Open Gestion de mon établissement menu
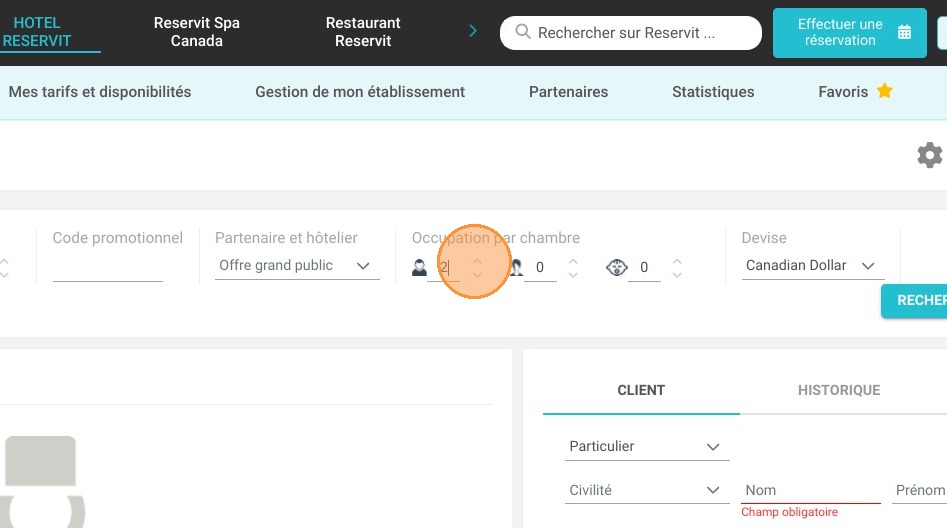 [x=360, y=92]
